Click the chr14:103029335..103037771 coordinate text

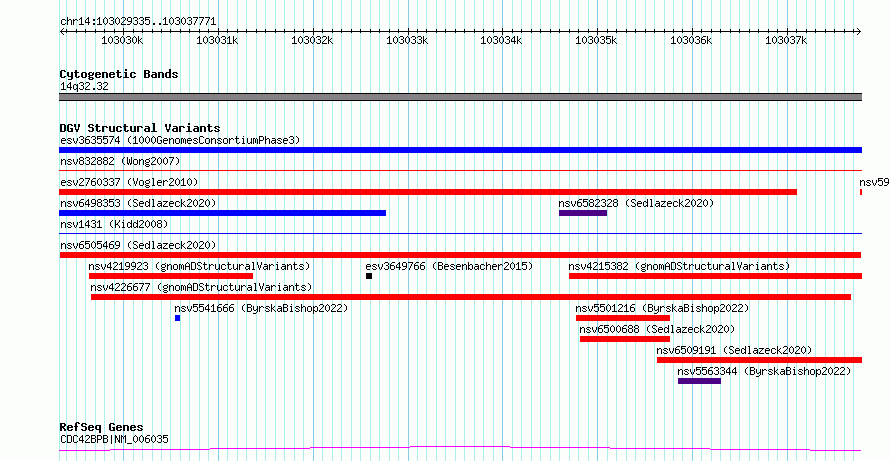(x=138, y=22)
